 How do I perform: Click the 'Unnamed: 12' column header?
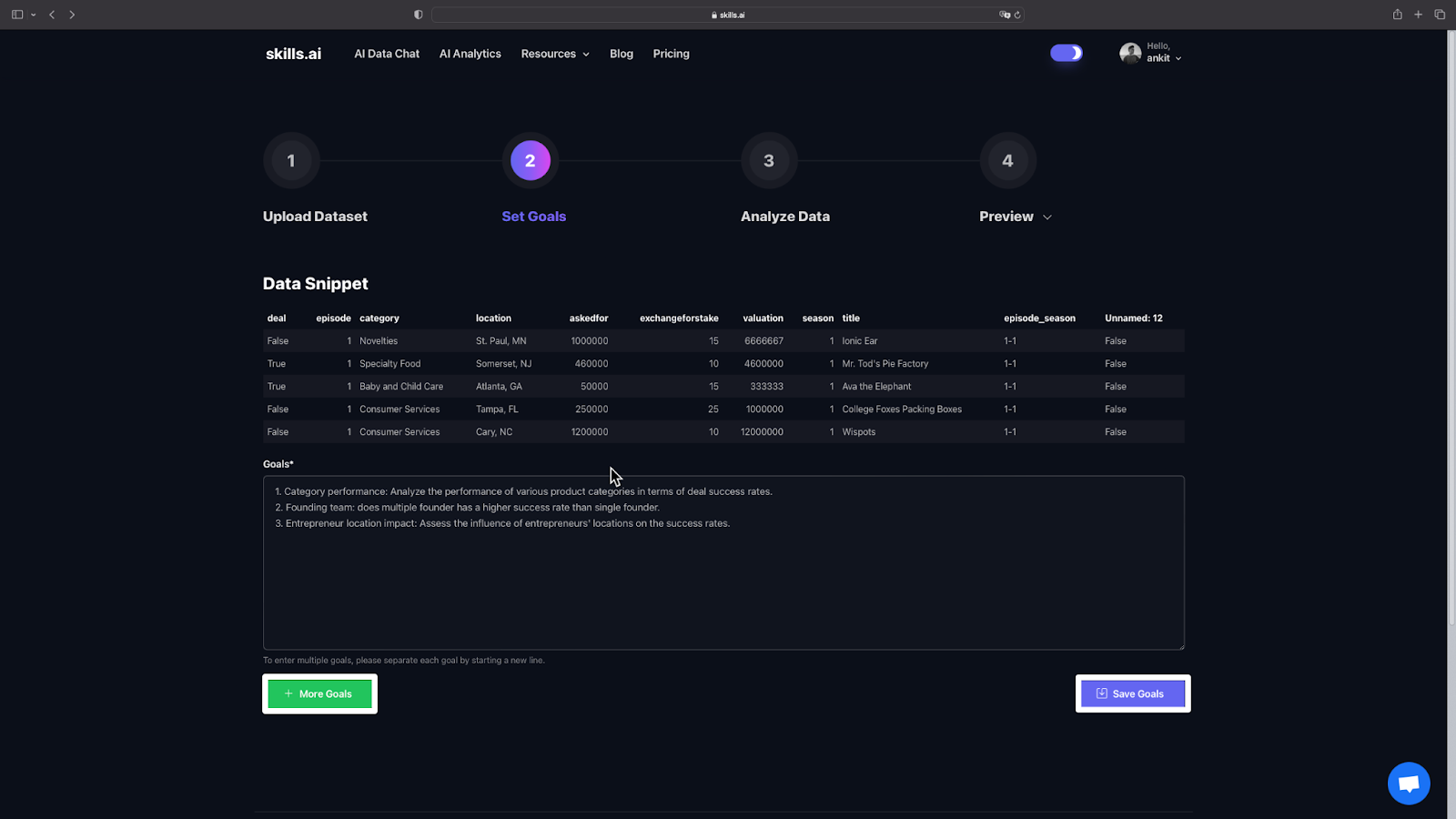(1134, 318)
